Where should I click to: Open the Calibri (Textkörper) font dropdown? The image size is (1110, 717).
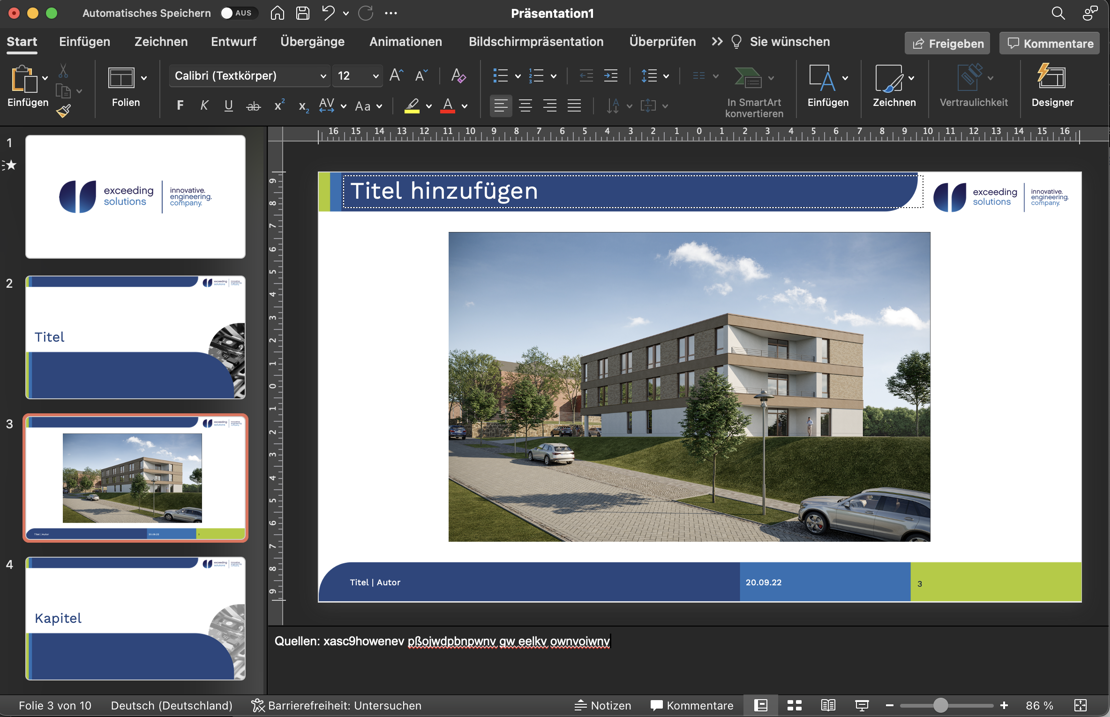point(249,76)
